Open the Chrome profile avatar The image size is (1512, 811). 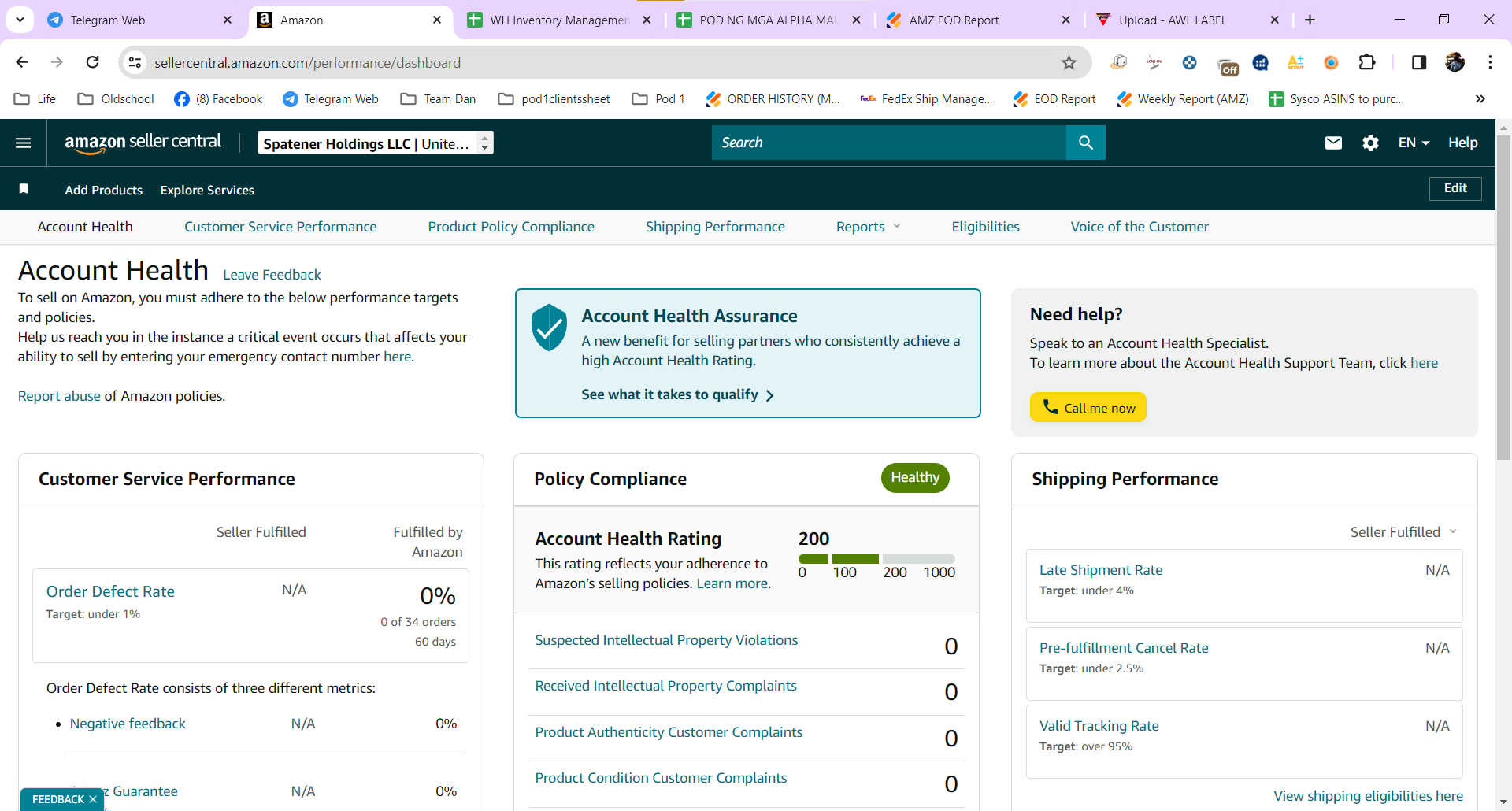pos(1455,62)
